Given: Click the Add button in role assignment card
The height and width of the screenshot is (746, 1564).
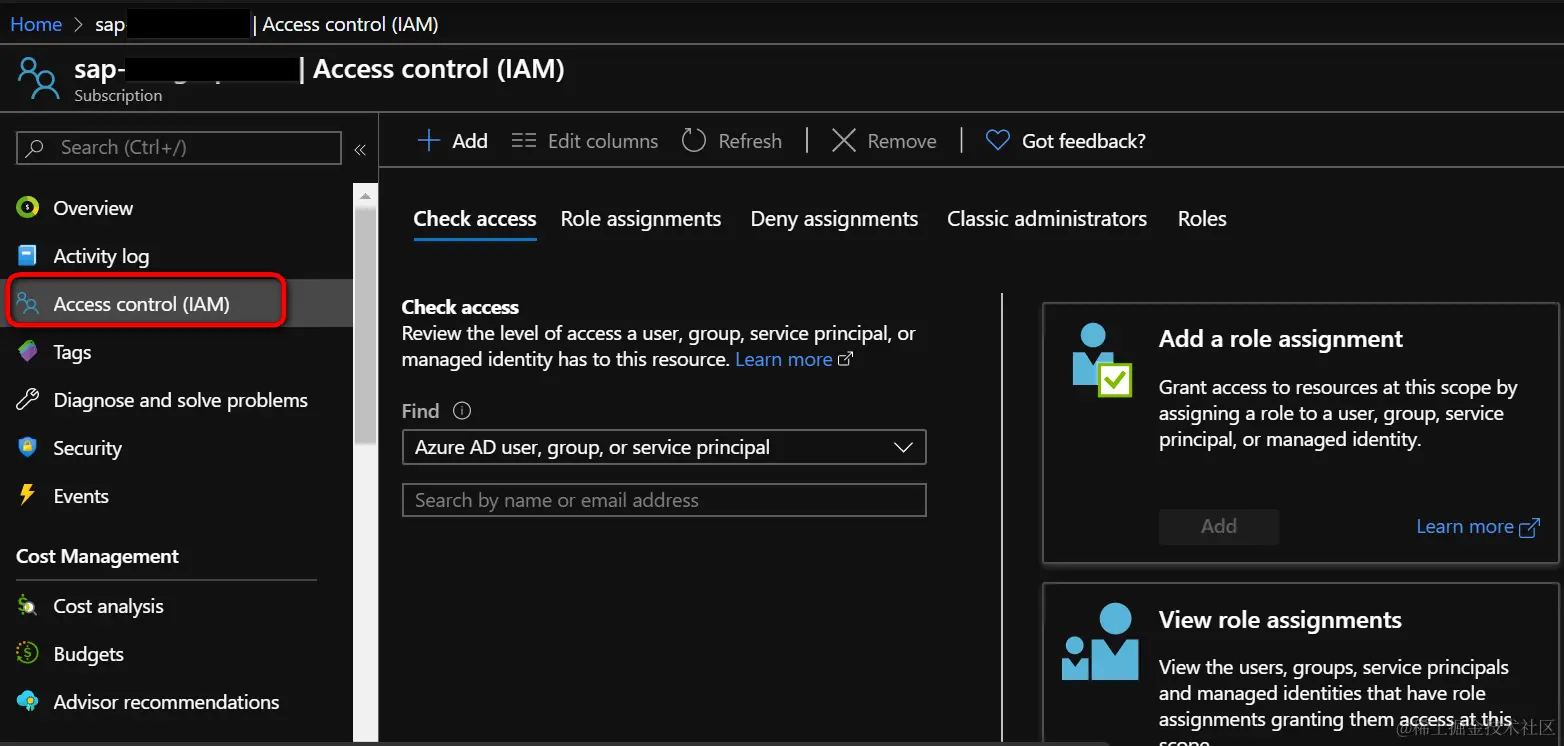Looking at the screenshot, I should coord(1219,526).
